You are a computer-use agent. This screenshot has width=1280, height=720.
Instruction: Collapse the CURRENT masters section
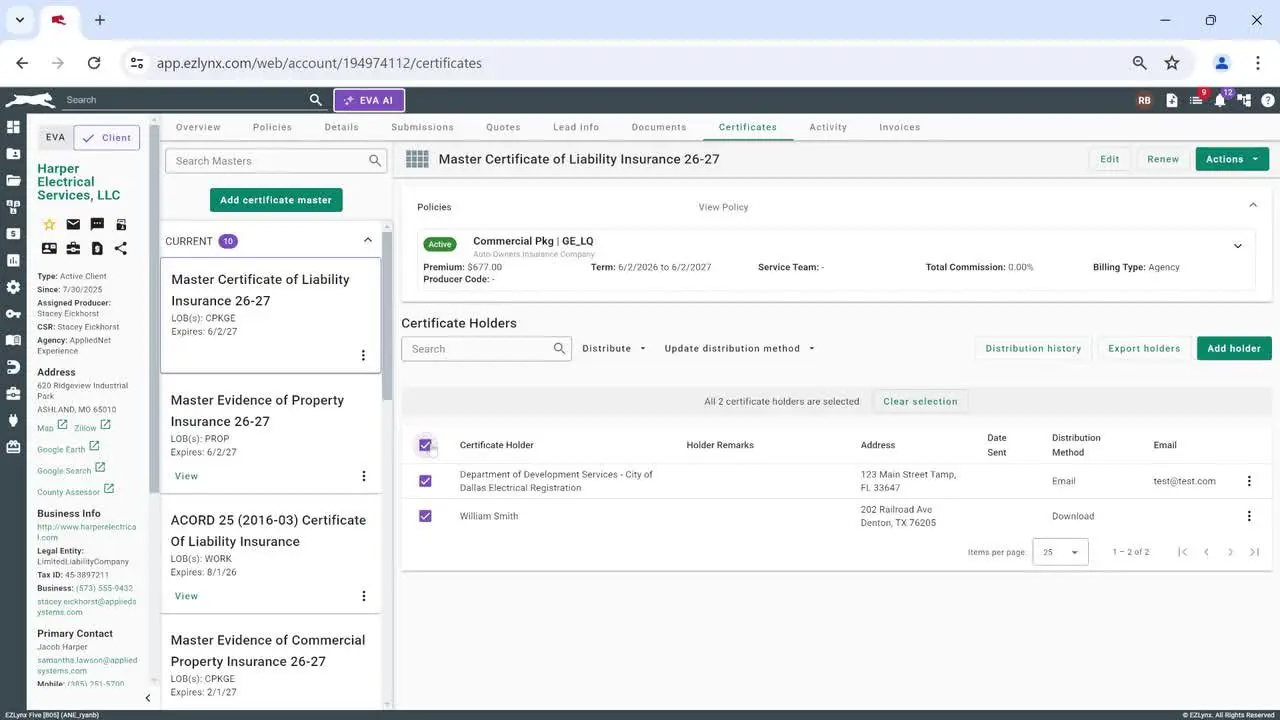[x=368, y=240]
